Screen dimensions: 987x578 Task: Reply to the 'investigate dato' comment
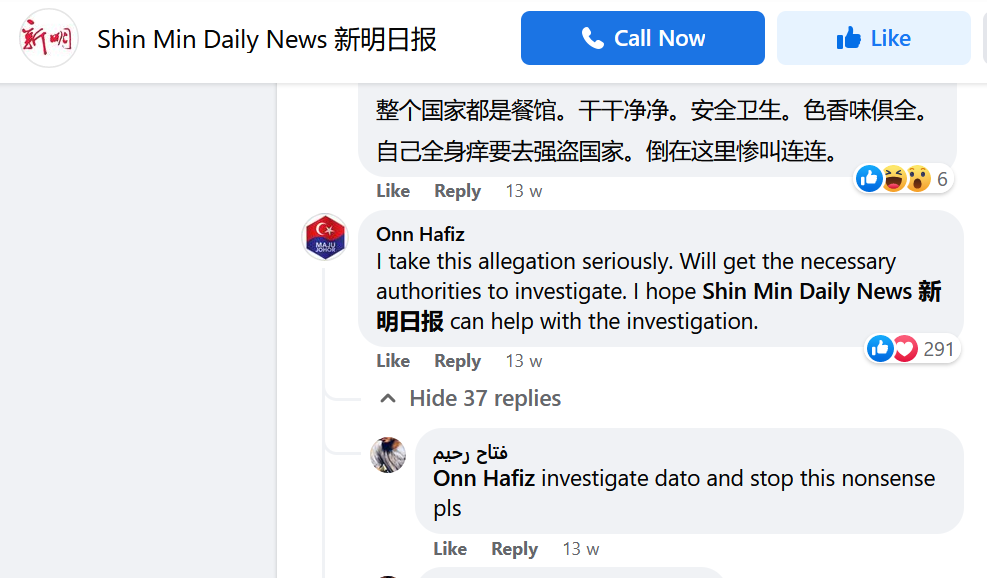click(x=514, y=549)
